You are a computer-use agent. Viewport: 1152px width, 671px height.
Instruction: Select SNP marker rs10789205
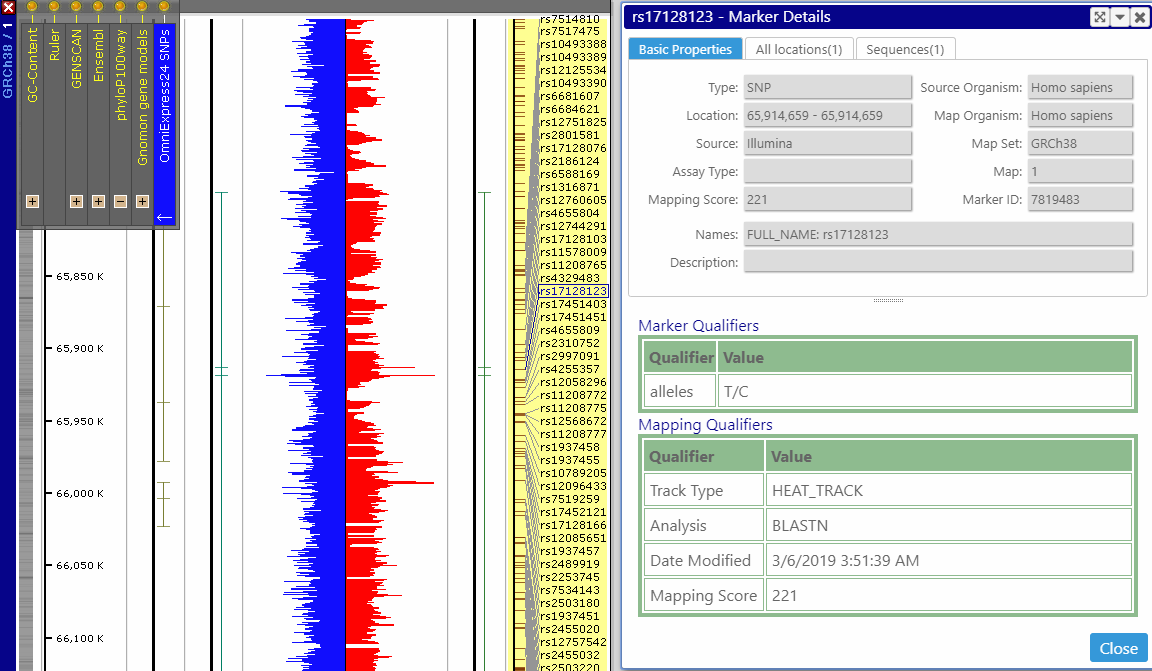573,473
